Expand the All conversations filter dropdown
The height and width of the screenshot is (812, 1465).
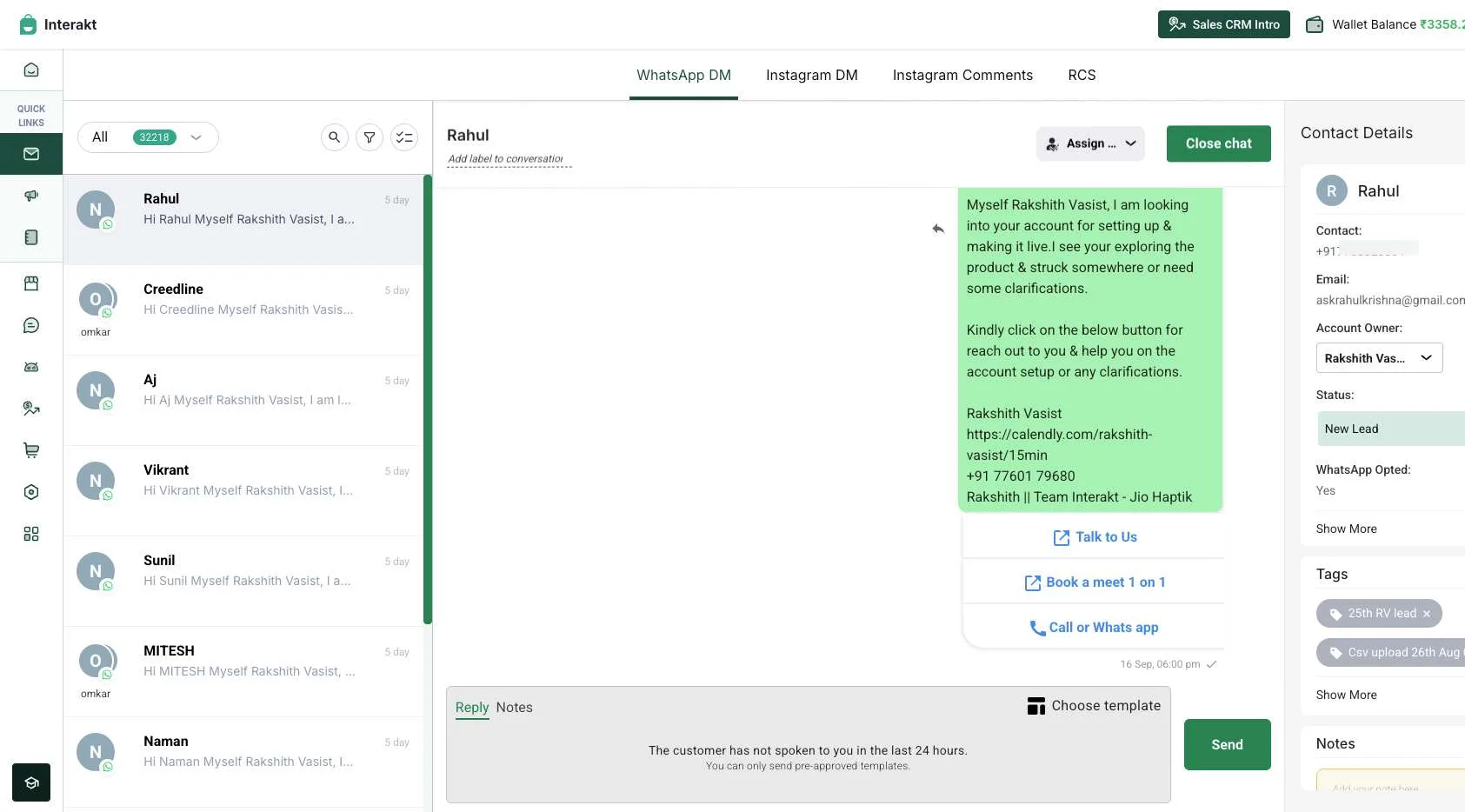click(x=148, y=136)
